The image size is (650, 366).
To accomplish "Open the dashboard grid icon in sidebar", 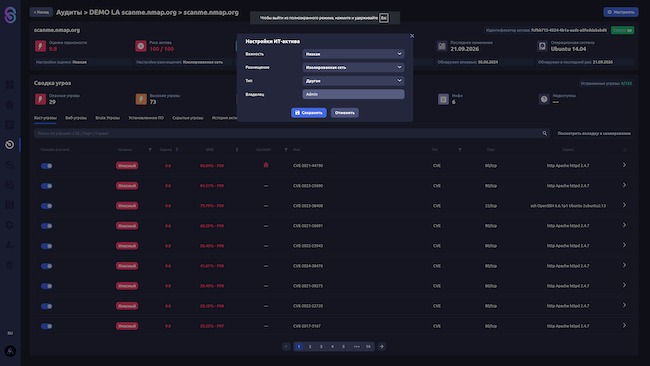I will point(10,85).
